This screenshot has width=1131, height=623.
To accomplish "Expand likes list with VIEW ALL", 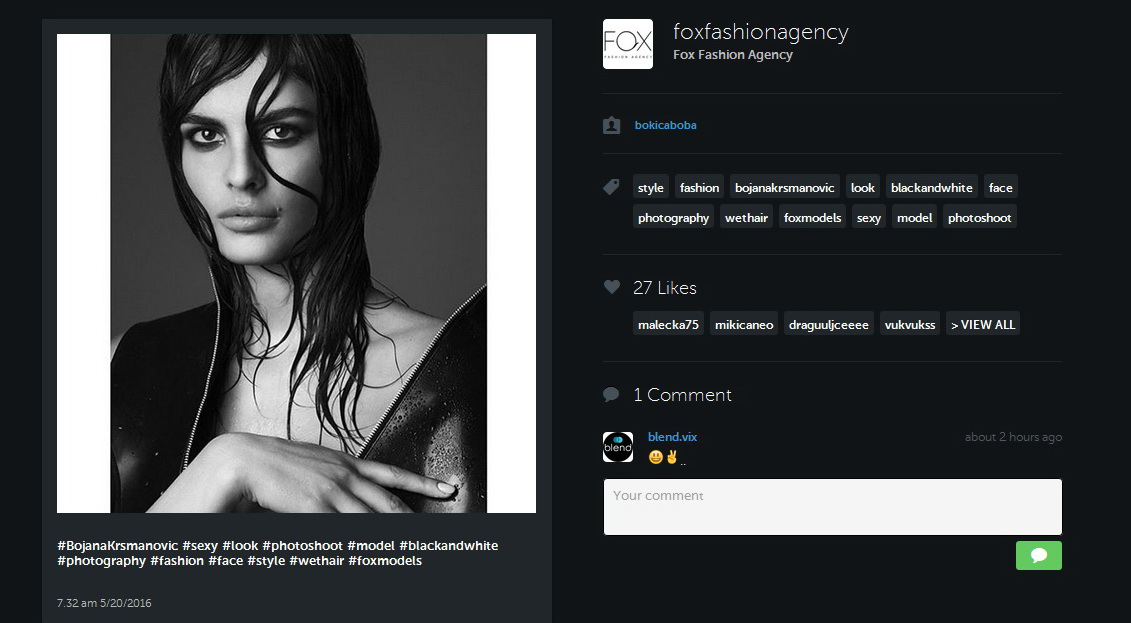I will [x=982, y=324].
